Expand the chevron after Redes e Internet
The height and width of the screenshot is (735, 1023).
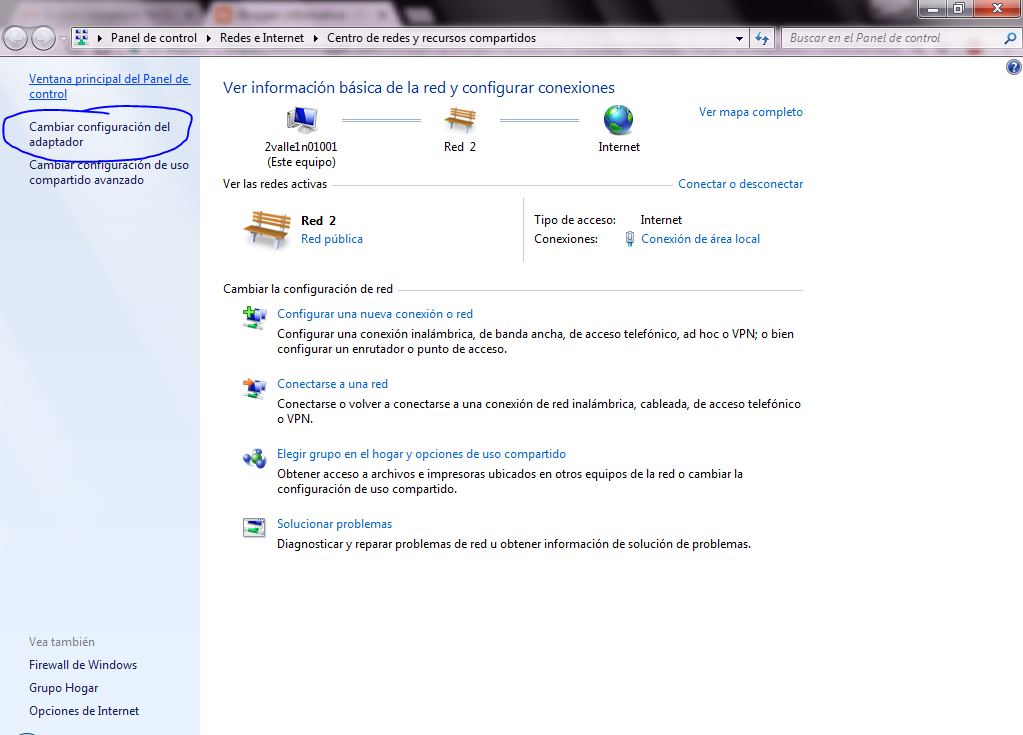pyautogui.click(x=316, y=38)
